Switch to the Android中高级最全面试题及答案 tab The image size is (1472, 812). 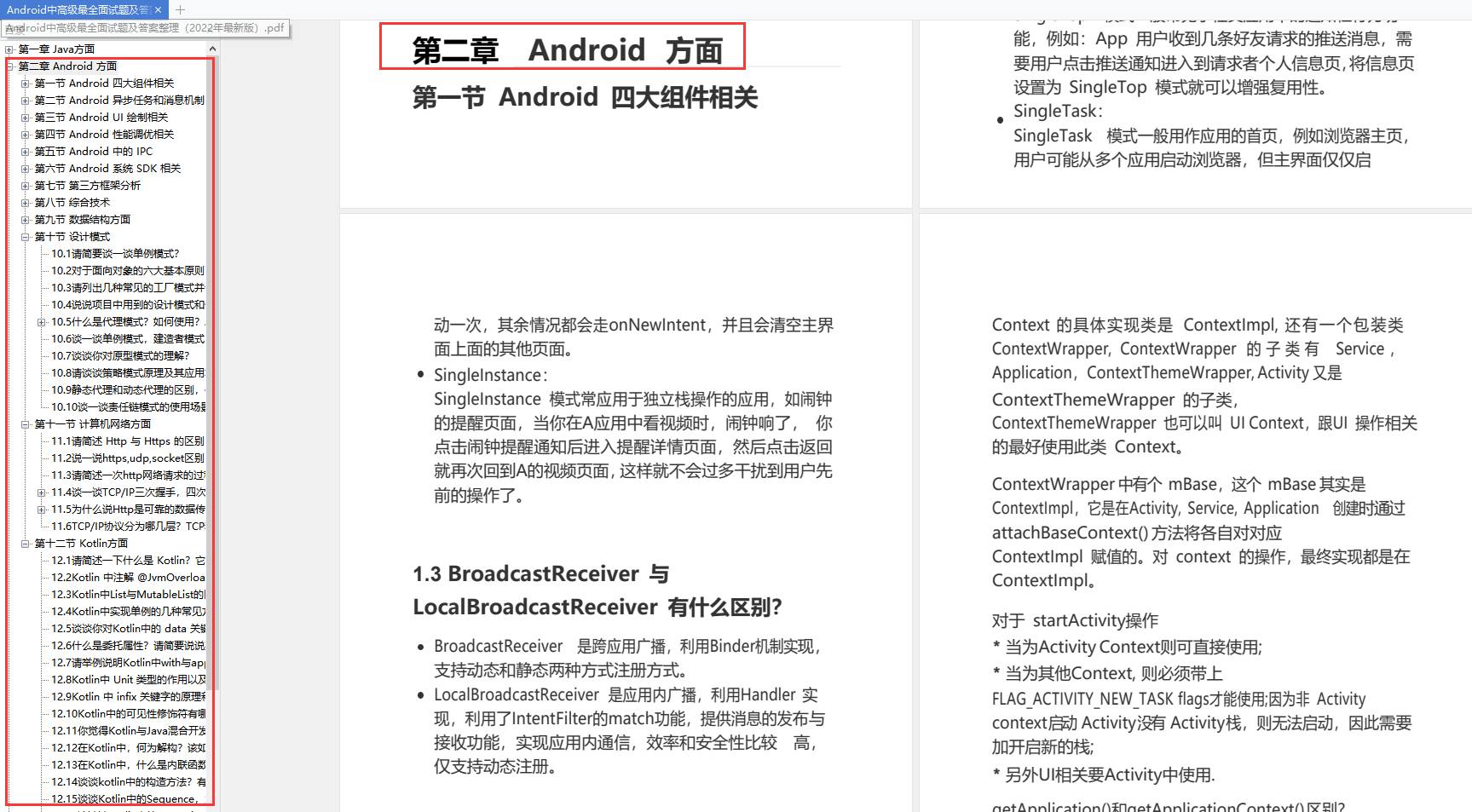77,9
